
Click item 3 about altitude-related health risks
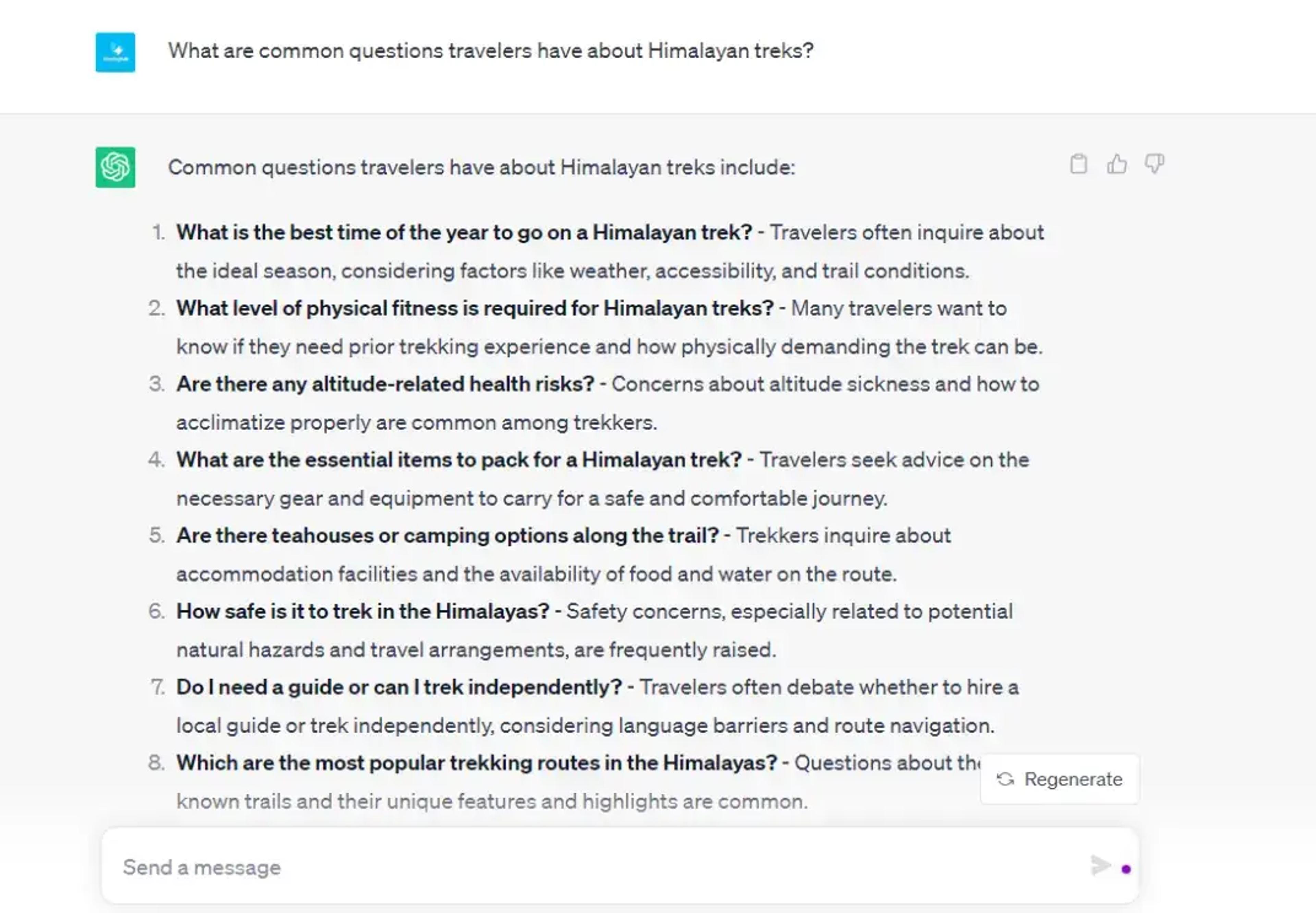(x=608, y=403)
